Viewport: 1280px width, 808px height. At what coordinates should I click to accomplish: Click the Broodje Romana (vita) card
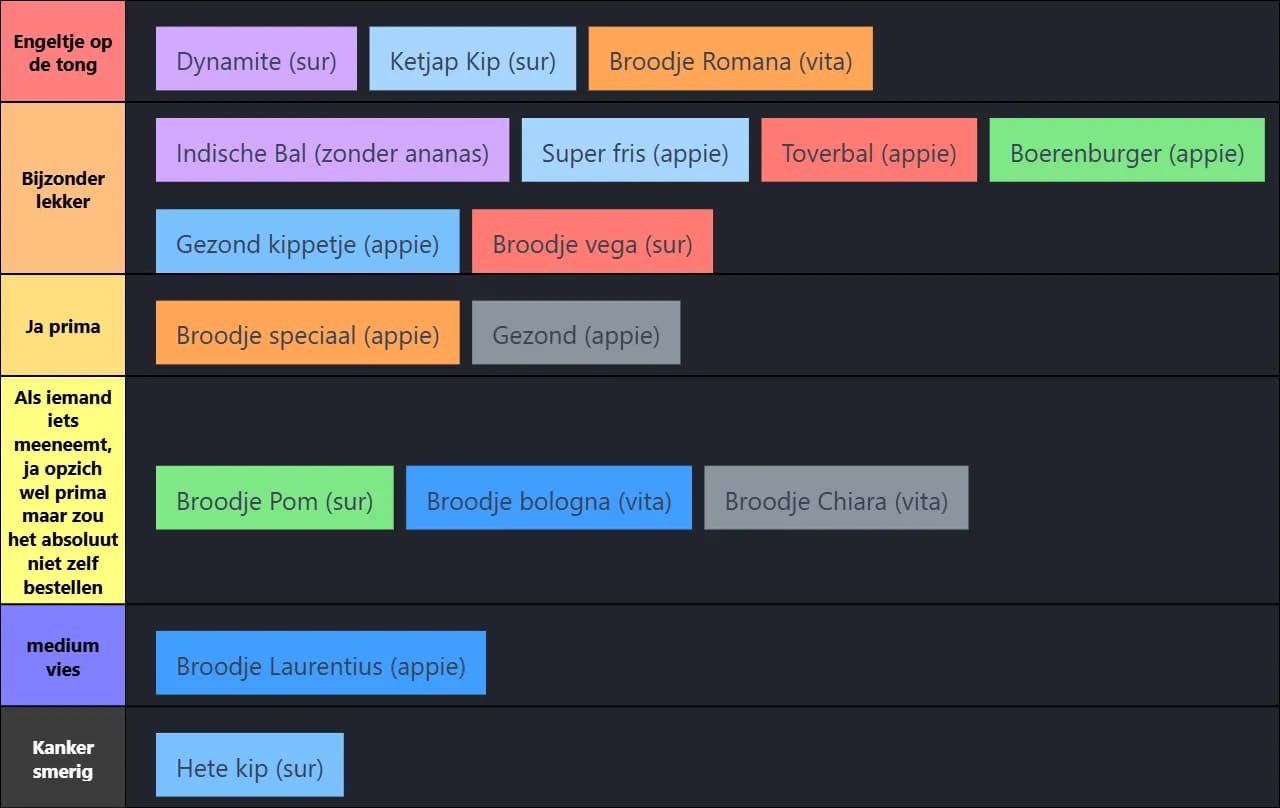click(730, 59)
